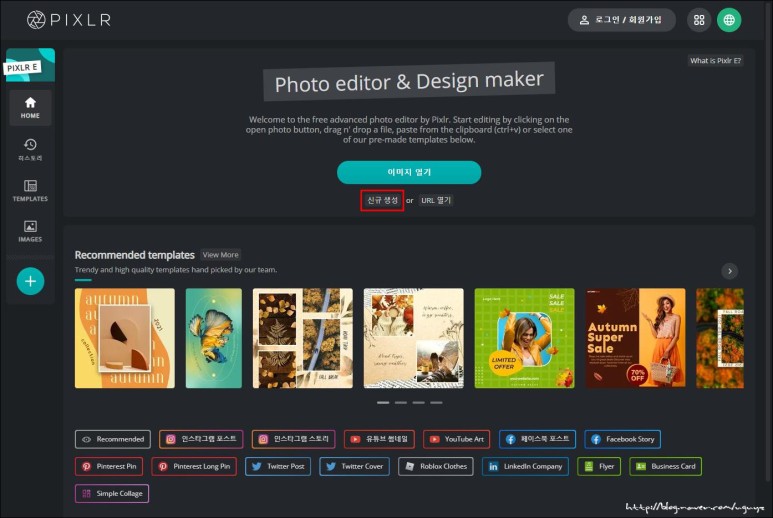Image resolution: width=773 pixels, height=518 pixels.
Task: Select the Roblox Clothes category
Action: click(x=436, y=466)
